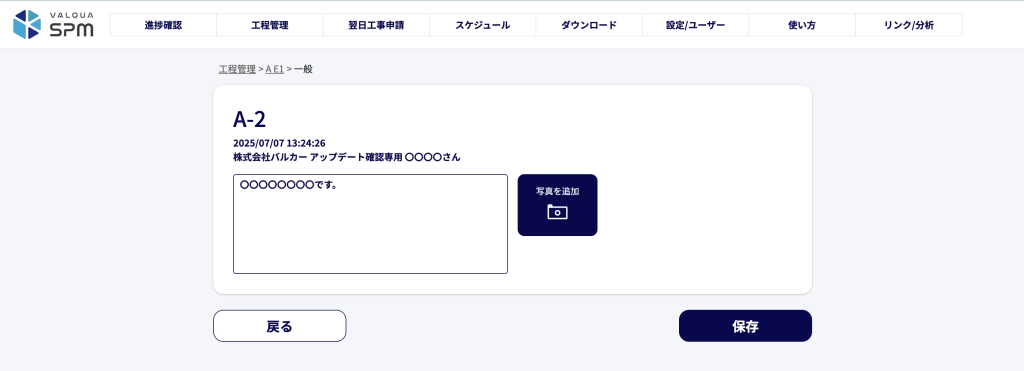Click the 写真を追加 label on the photo button
1024x371 pixels.
click(x=557, y=191)
